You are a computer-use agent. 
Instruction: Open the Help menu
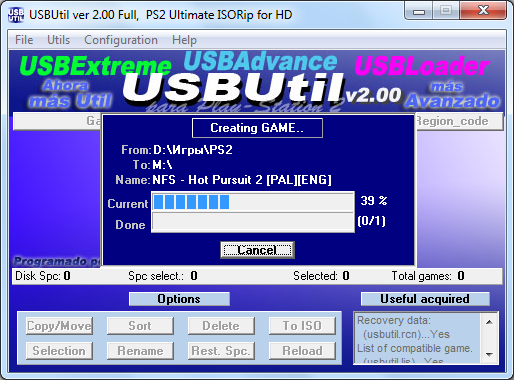pos(184,40)
